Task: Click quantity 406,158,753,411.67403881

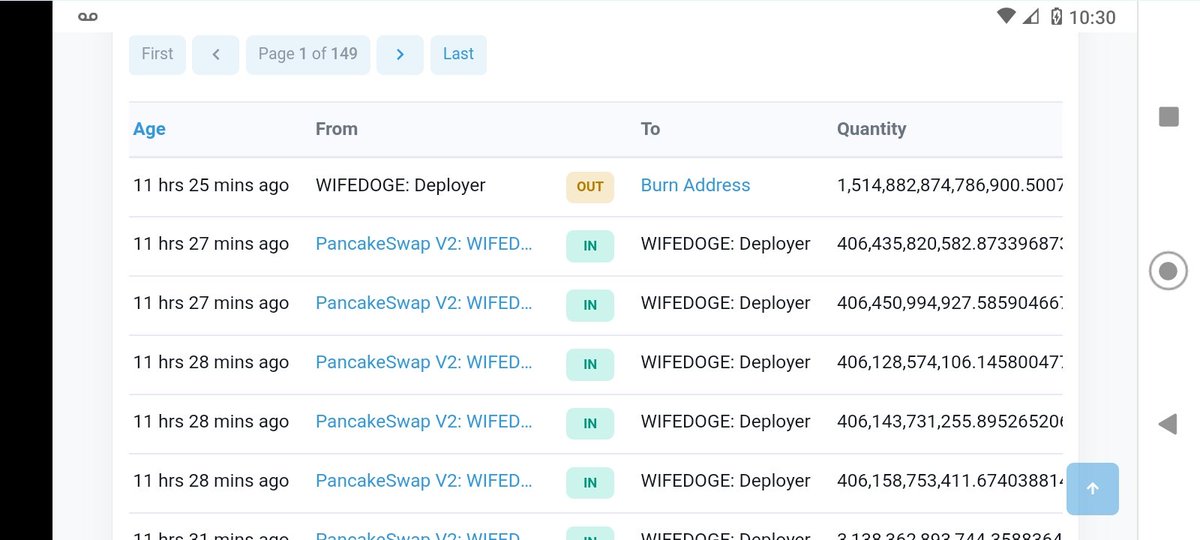Action: 949,480
